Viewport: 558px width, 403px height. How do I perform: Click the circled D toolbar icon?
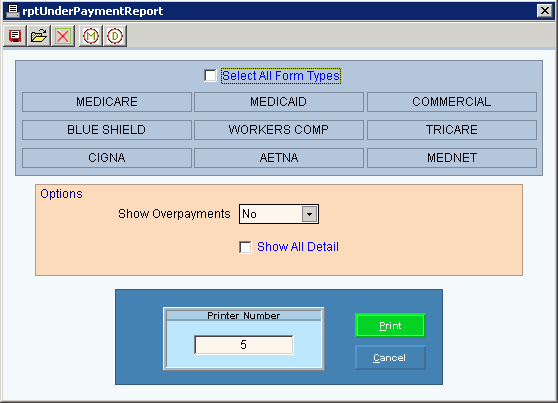pyautogui.click(x=115, y=36)
